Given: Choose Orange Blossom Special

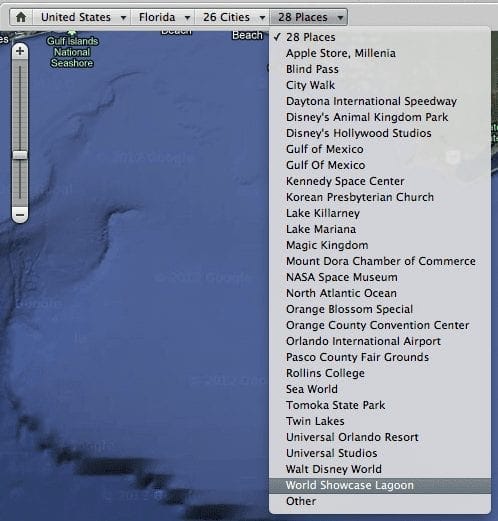Looking at the screenshot, I should pos(380,309).
